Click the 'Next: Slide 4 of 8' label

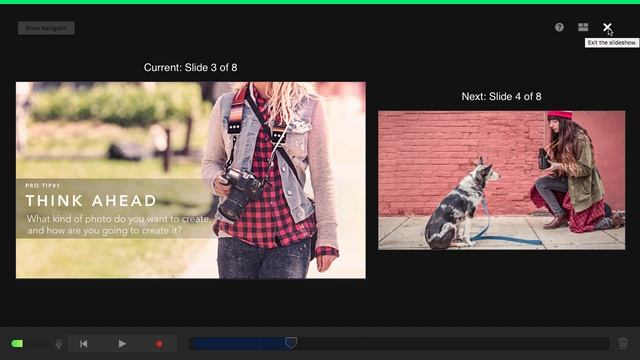(501, 96)
